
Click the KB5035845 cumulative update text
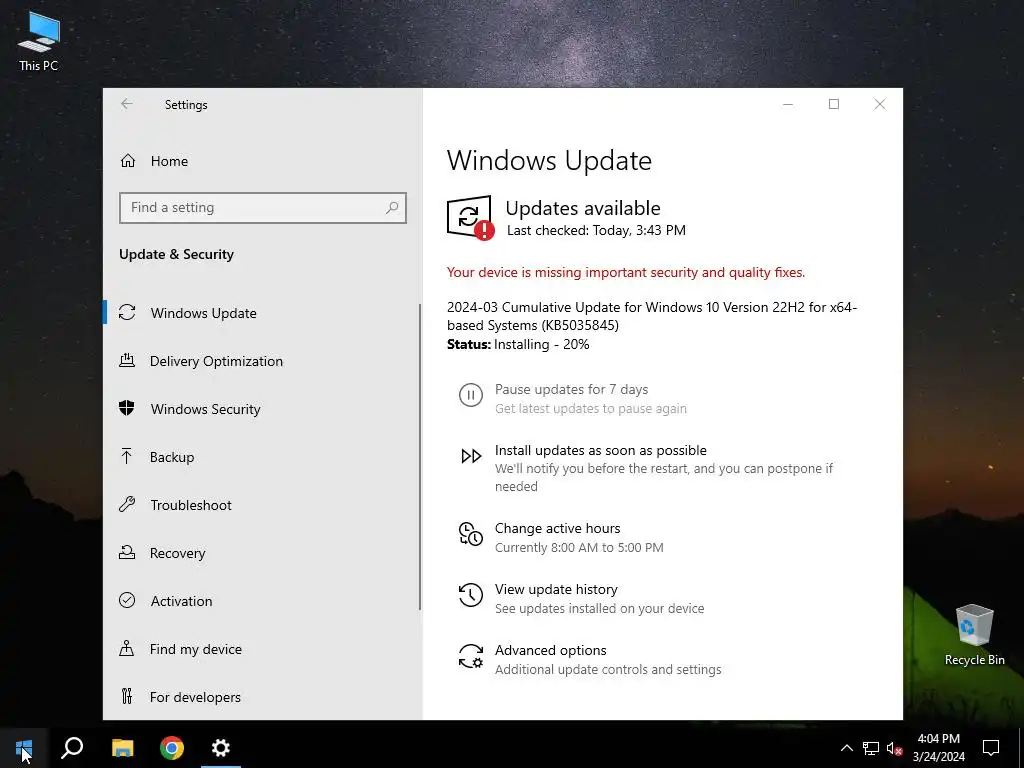[x=652, y=316]
